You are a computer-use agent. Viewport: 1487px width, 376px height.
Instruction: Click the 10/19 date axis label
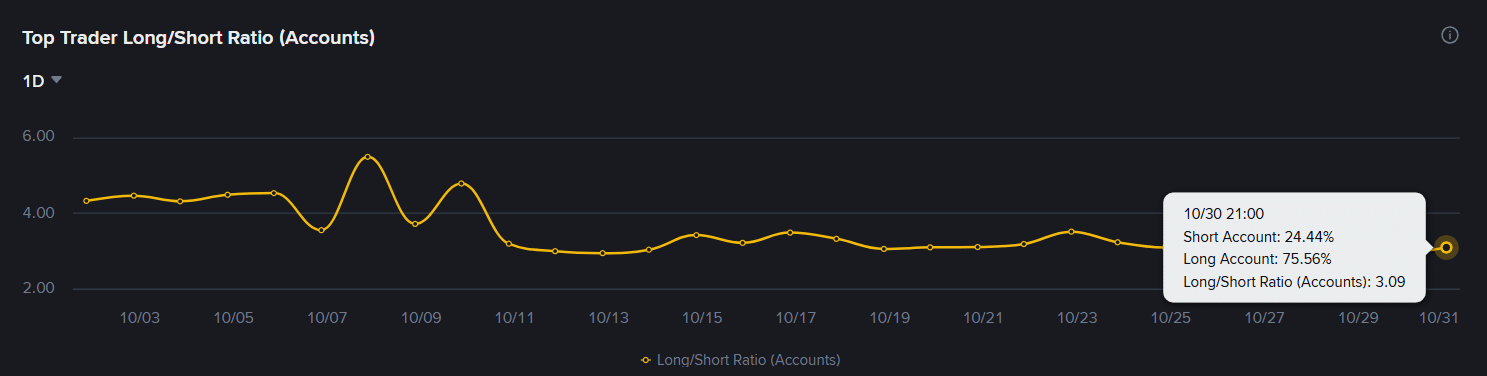(890, 317)
